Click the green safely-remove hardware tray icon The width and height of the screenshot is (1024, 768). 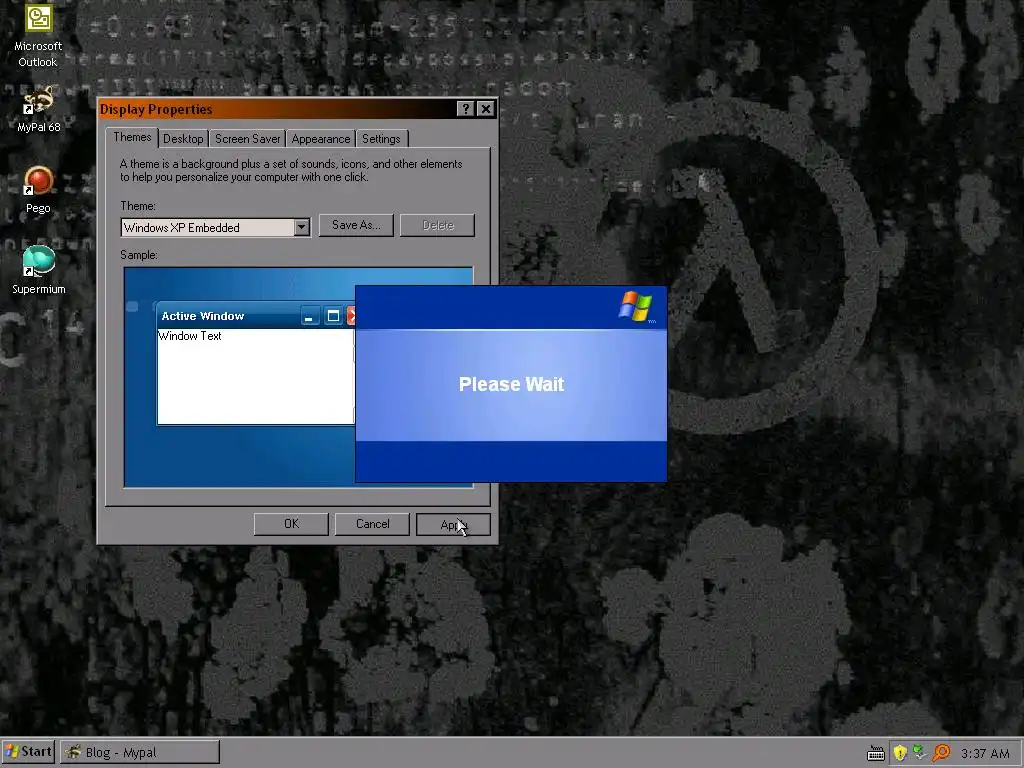pos(920,752)
